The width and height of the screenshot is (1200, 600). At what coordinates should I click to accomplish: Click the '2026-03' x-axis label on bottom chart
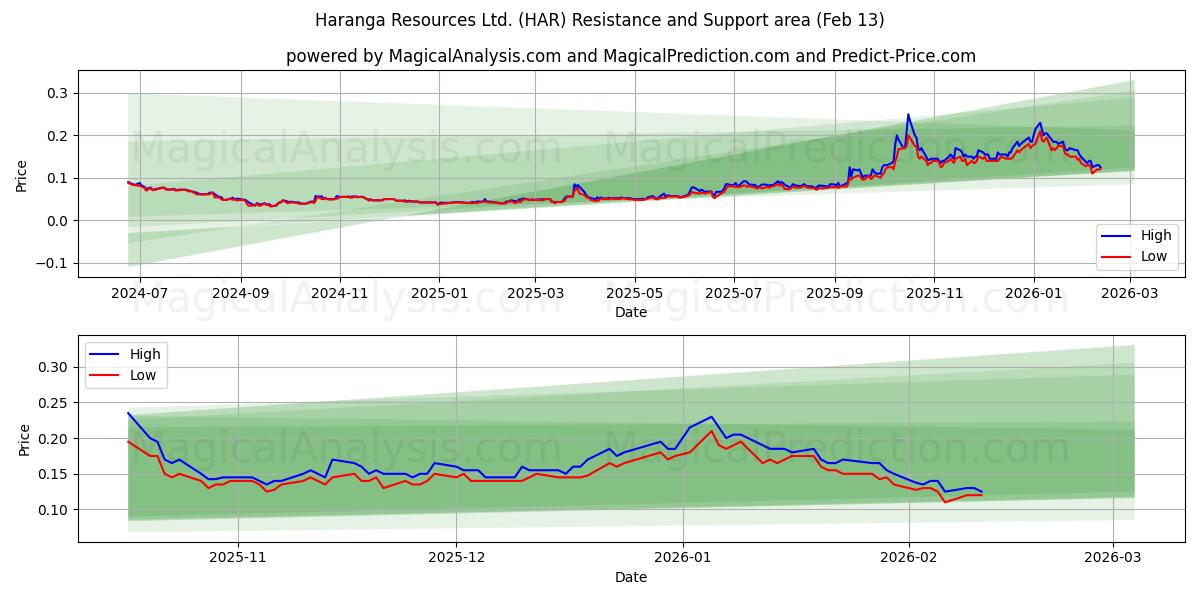pos(1113,558)
